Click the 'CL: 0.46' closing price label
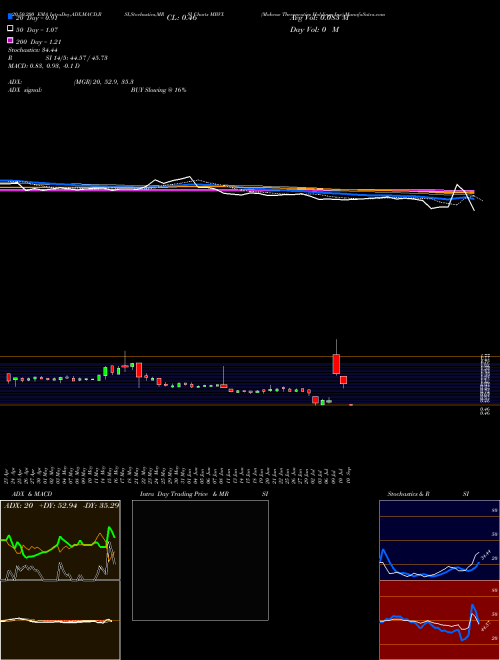This screenshot has height=660, width=500. click(182, 18)
